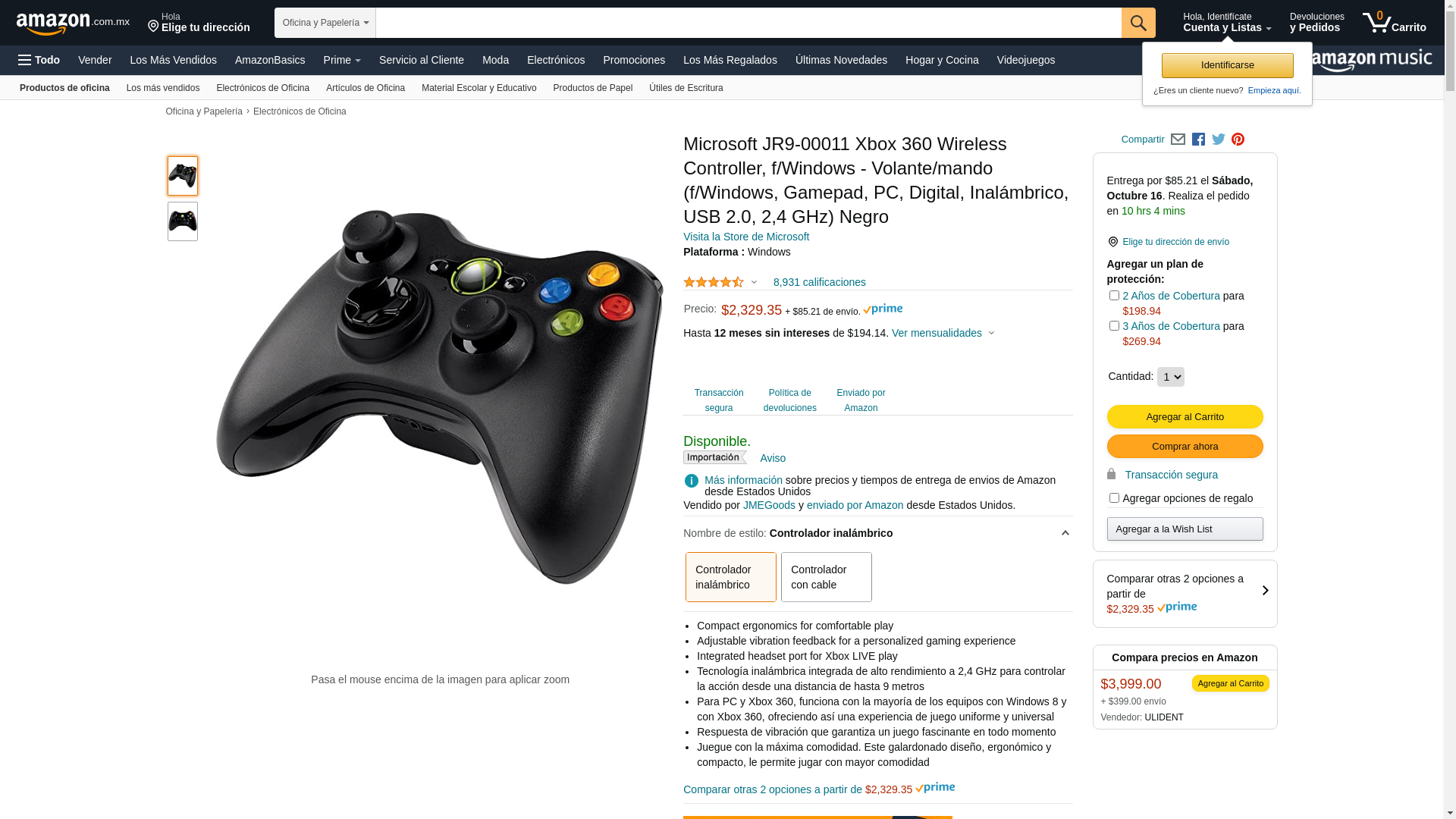Select the second controller thumbnail image

[x=183, y=221]
